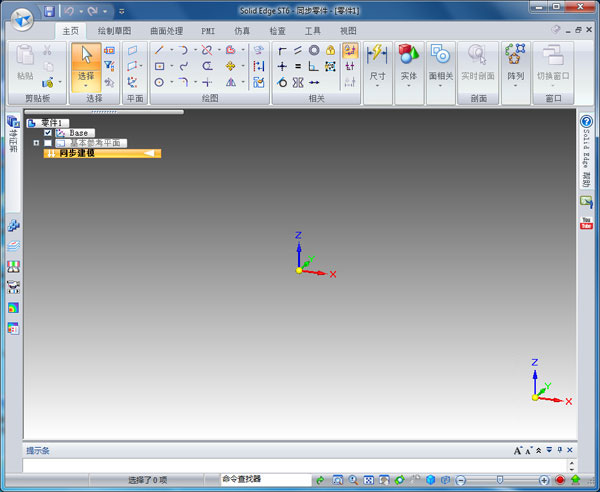Select the 同步建模 tree bar
600x492 pixels.
click(102, 153)
